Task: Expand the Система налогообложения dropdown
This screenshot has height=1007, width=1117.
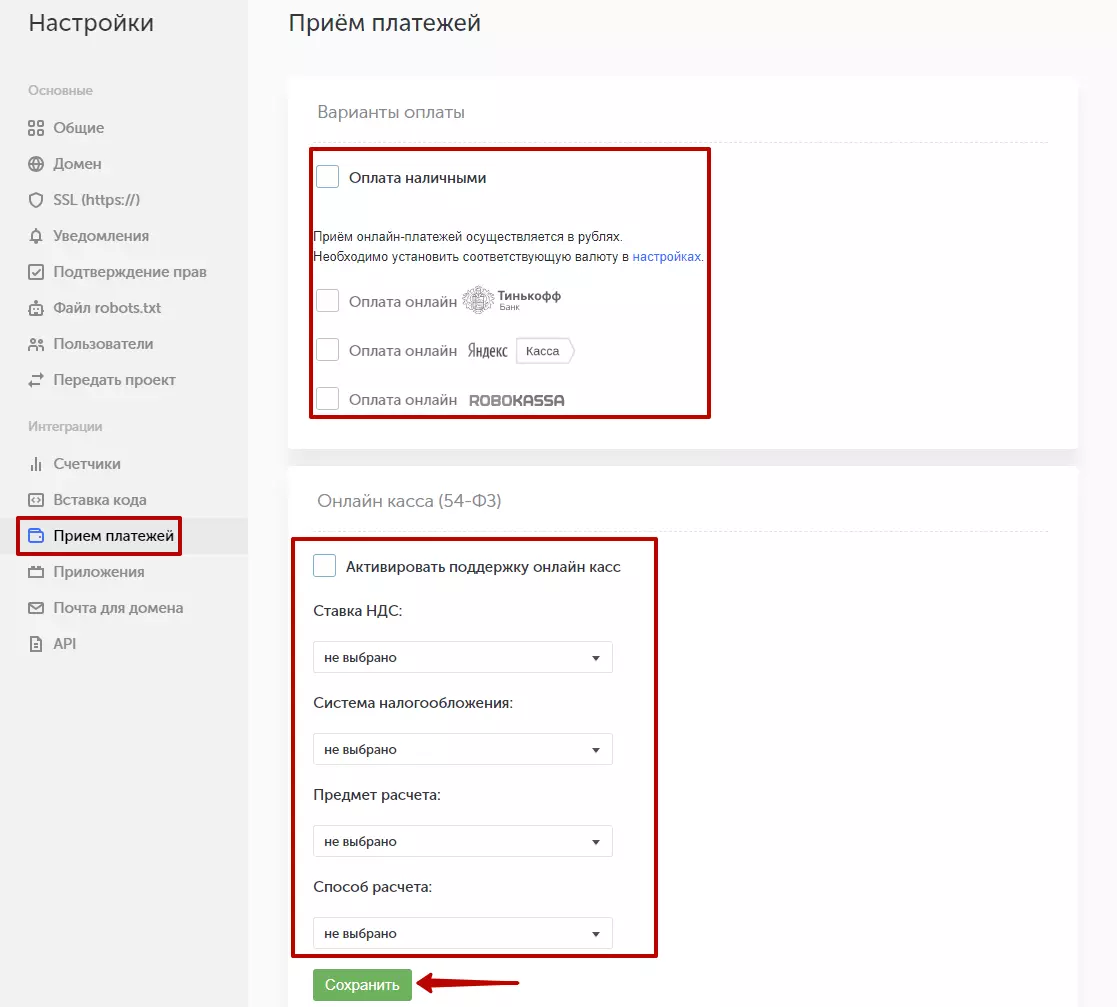Action: (x=463, y=749)
